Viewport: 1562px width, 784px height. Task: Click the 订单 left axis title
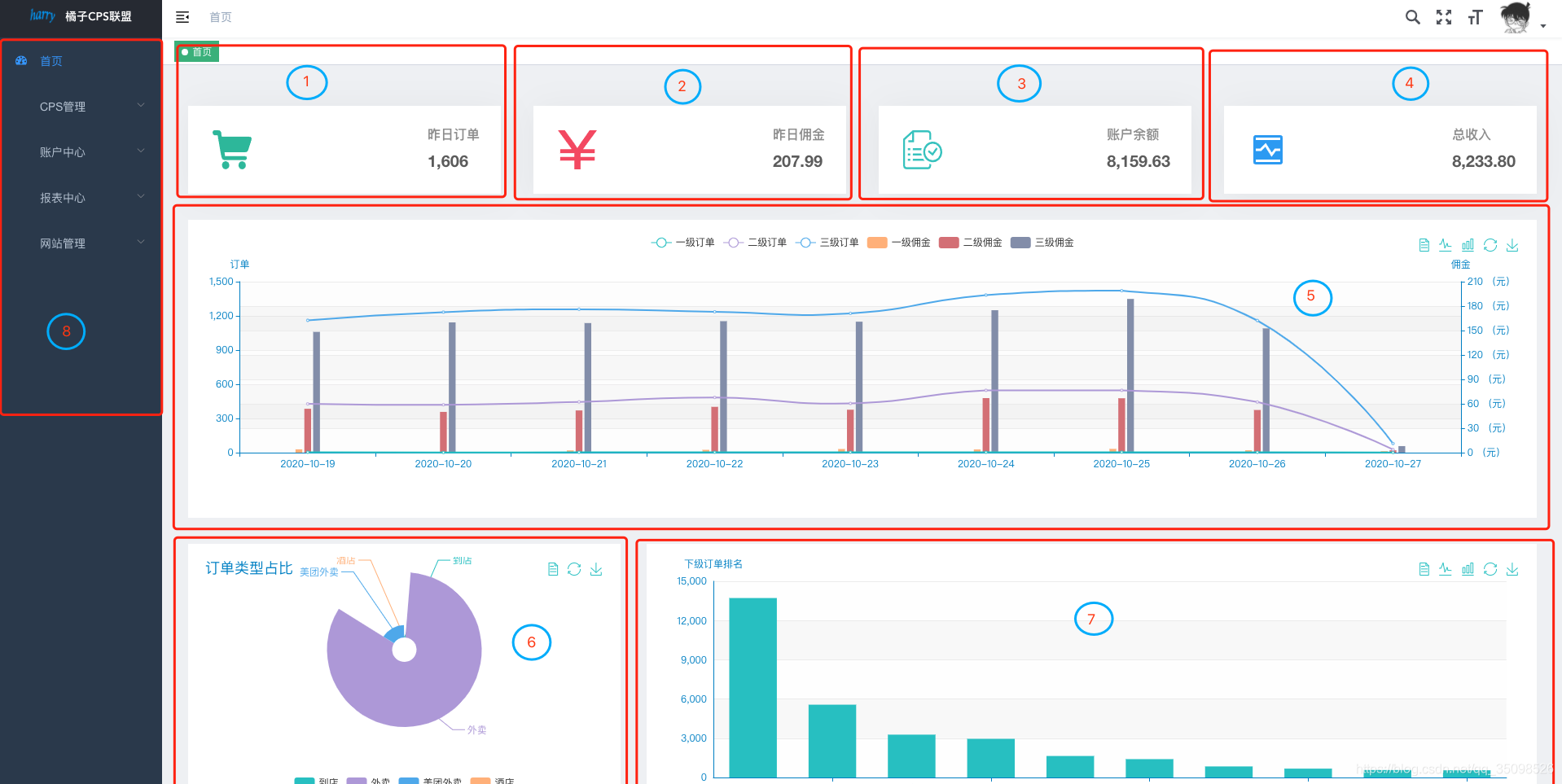coord(239,265)
